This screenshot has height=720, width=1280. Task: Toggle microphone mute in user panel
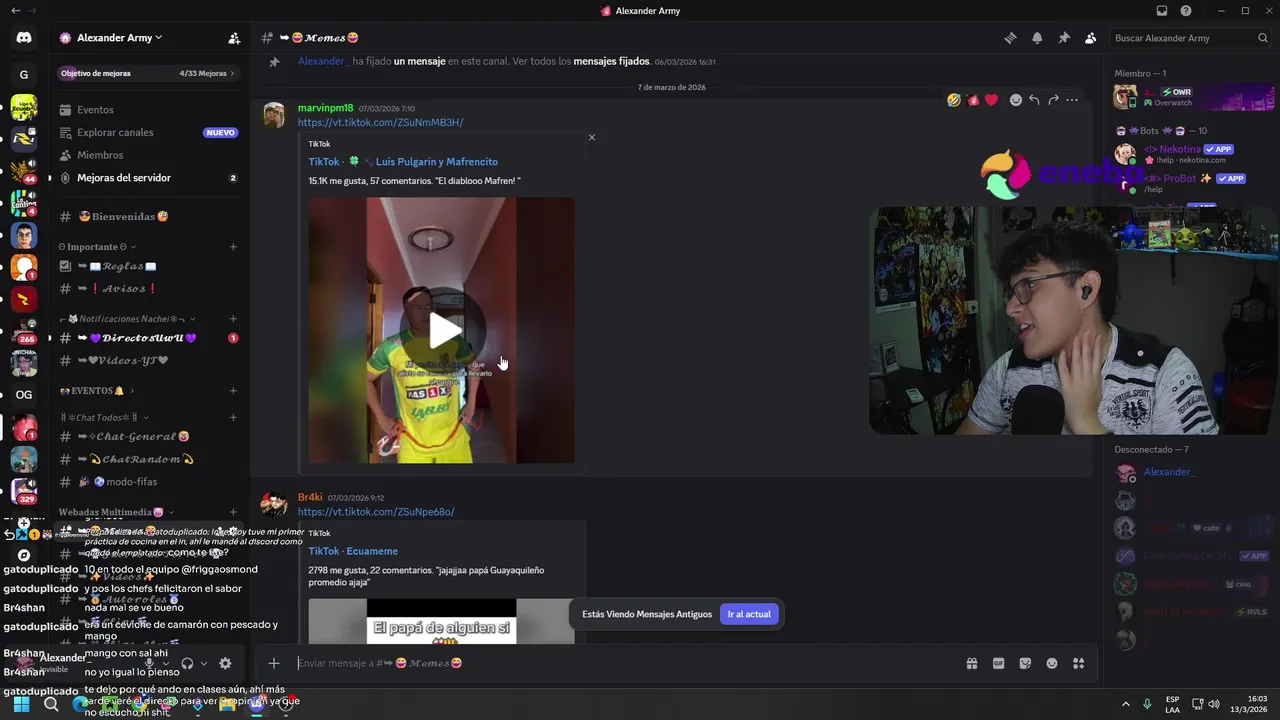149,663
